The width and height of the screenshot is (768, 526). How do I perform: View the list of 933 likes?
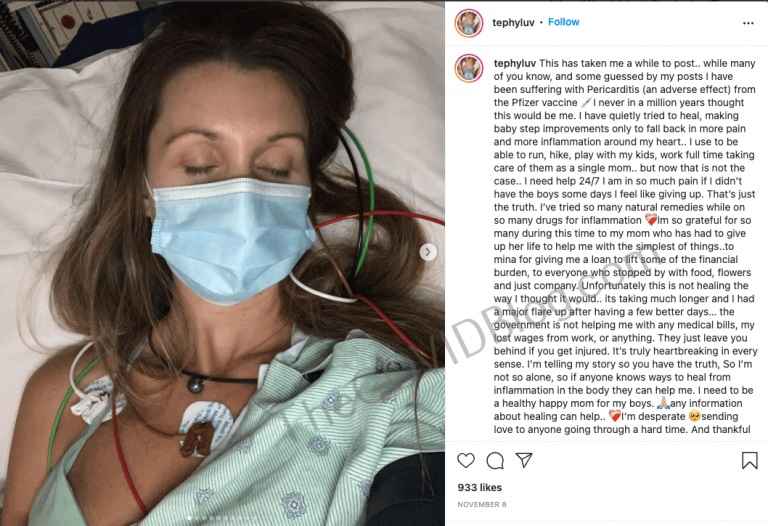click(480, 487)
